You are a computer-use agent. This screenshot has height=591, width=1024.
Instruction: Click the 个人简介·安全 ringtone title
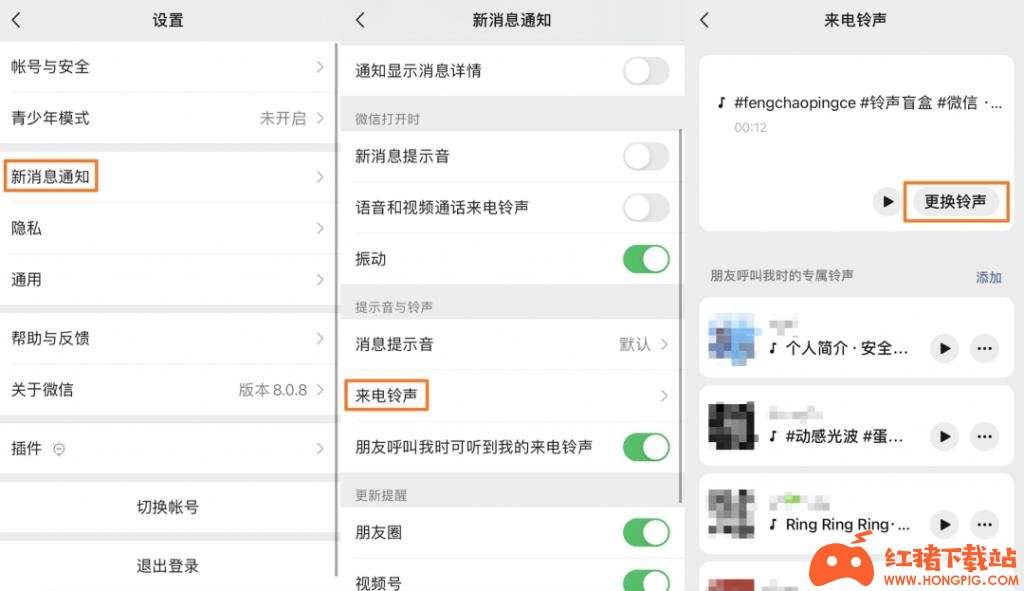[846, 348]
